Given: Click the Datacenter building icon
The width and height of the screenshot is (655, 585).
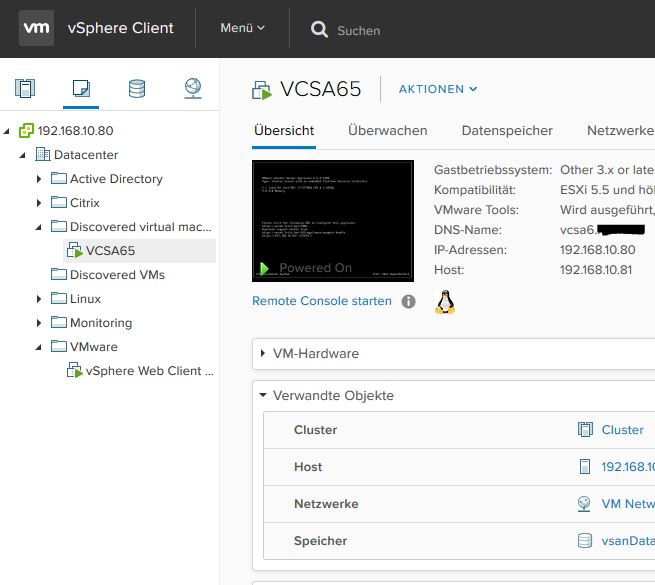Looking at the screenshot, I should [x=43, y=154].
